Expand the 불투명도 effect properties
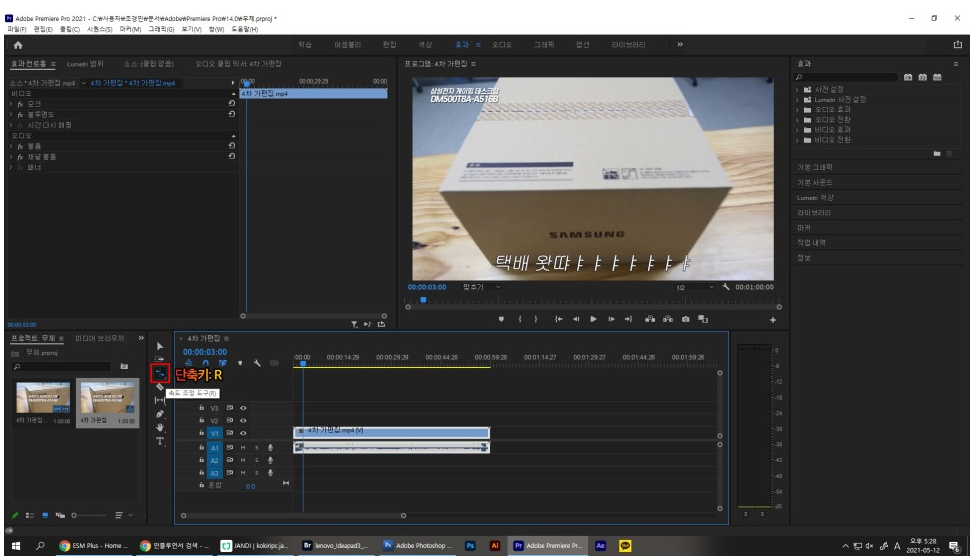The image size is (974, 558). (x=11, y=114)
